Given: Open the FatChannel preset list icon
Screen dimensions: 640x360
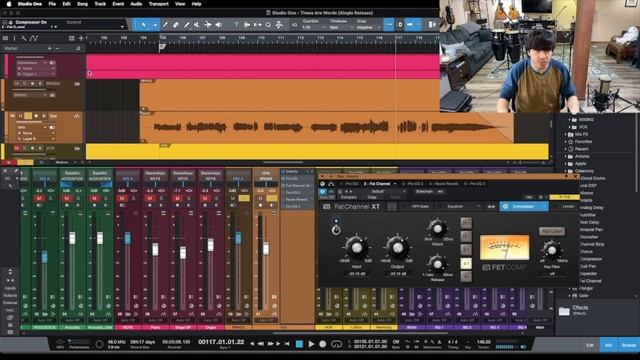Looking at the screenshot, I should pyautogui.click(x=391, y=207).
